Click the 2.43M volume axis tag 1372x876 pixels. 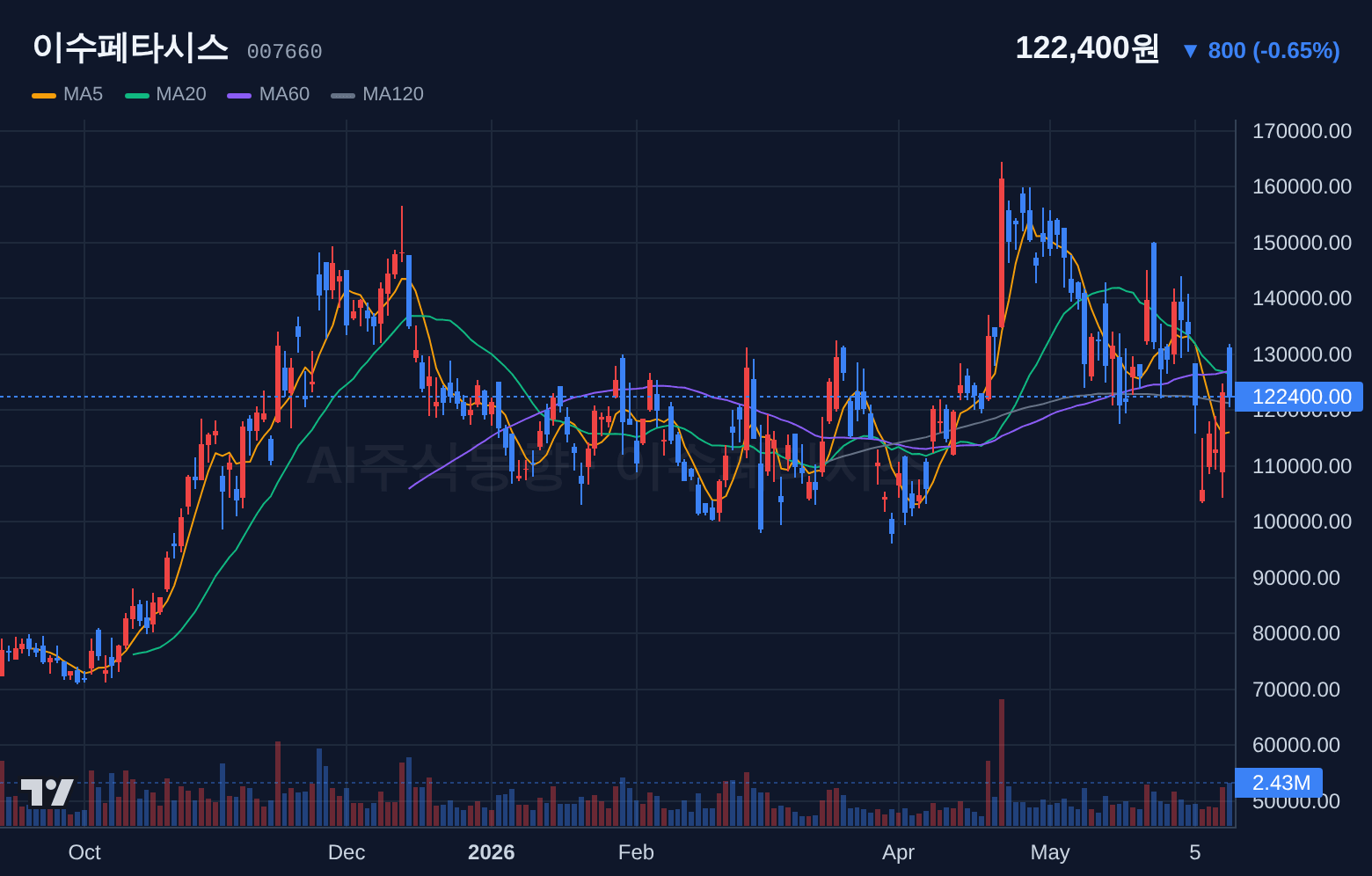click(1279, 783)
